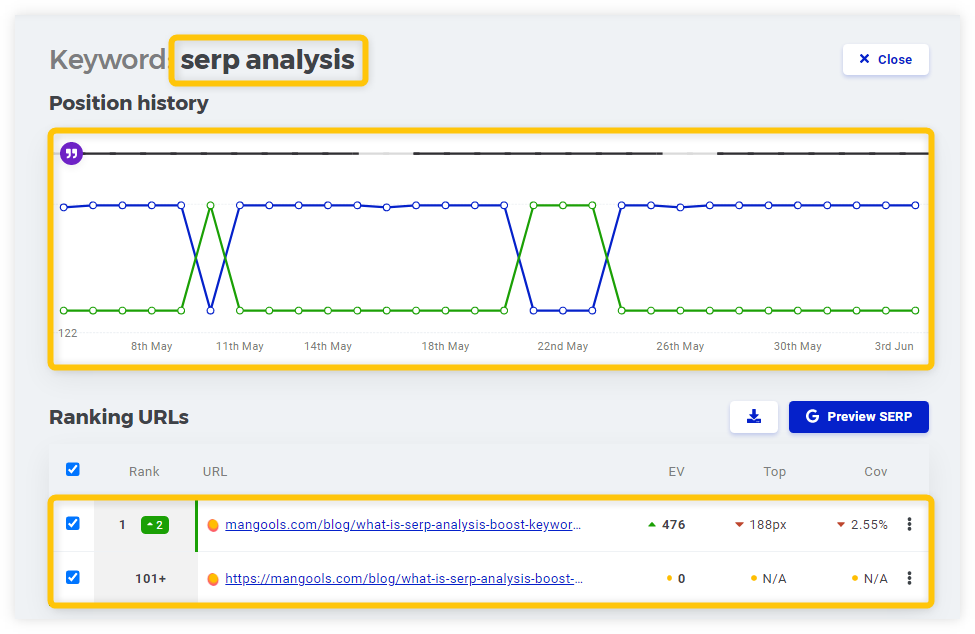The image size is (975, 634).
Task: Sort table by Rank column
Action: 144,472
